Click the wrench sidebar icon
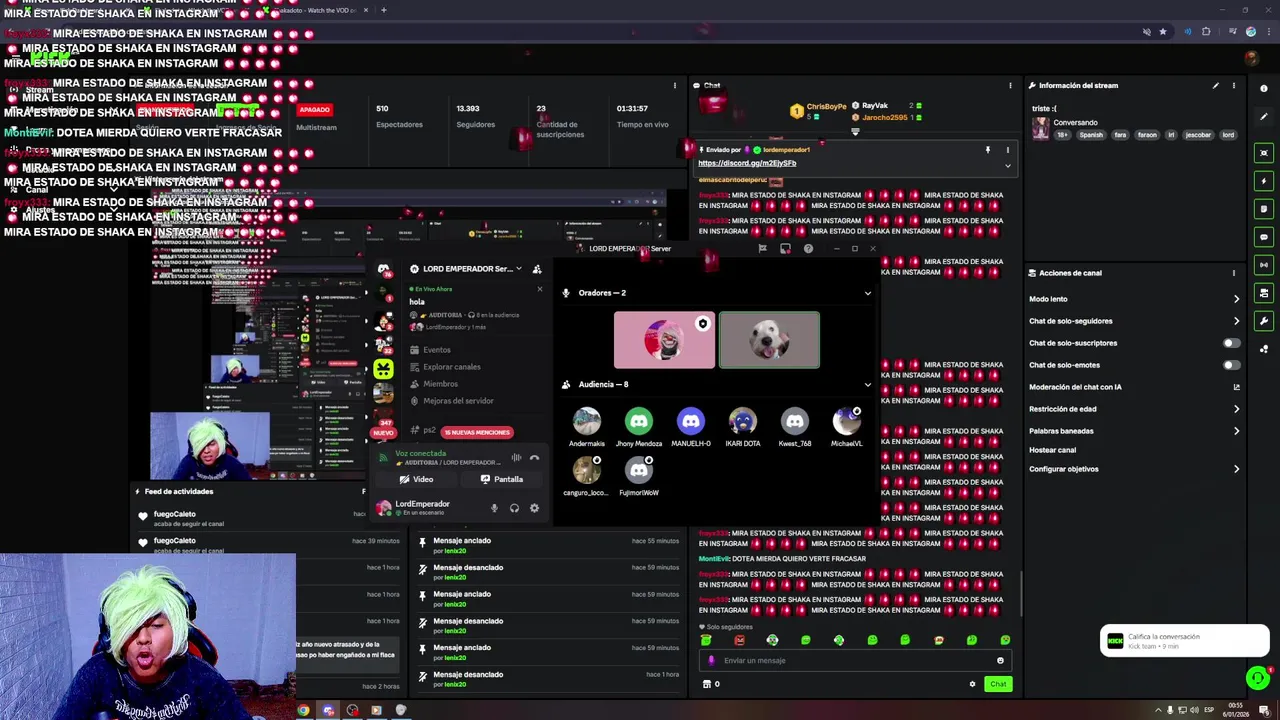1280x720 pixels. pyautogui.click(x=1264, y=321)
